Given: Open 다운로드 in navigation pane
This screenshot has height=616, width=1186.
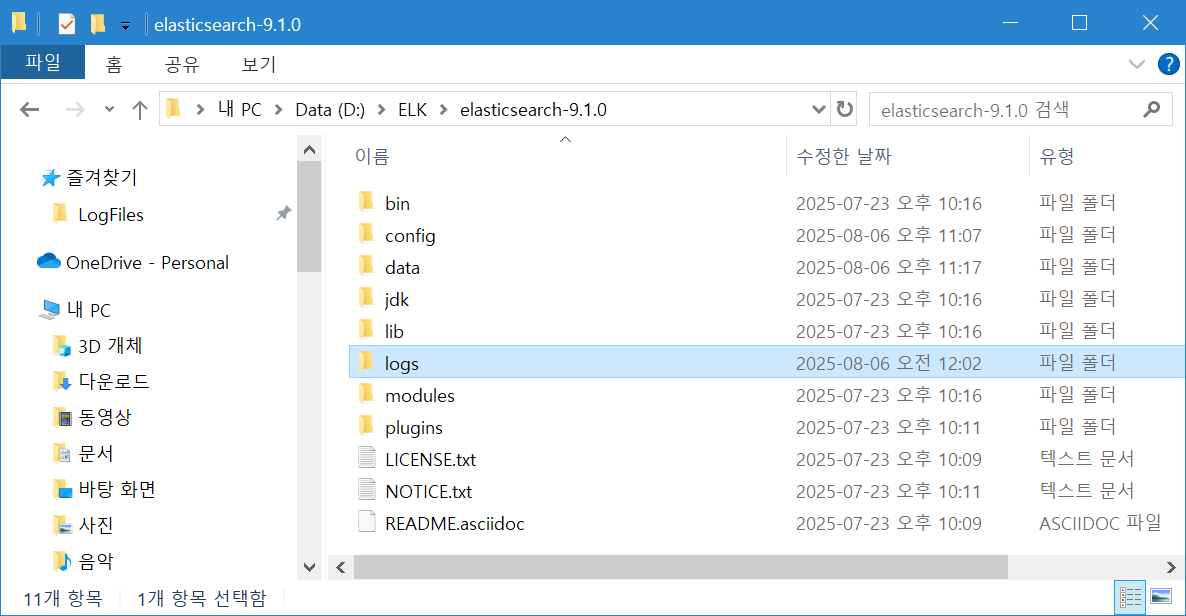Looking at the screenshot, I should (x=113, y=381).
